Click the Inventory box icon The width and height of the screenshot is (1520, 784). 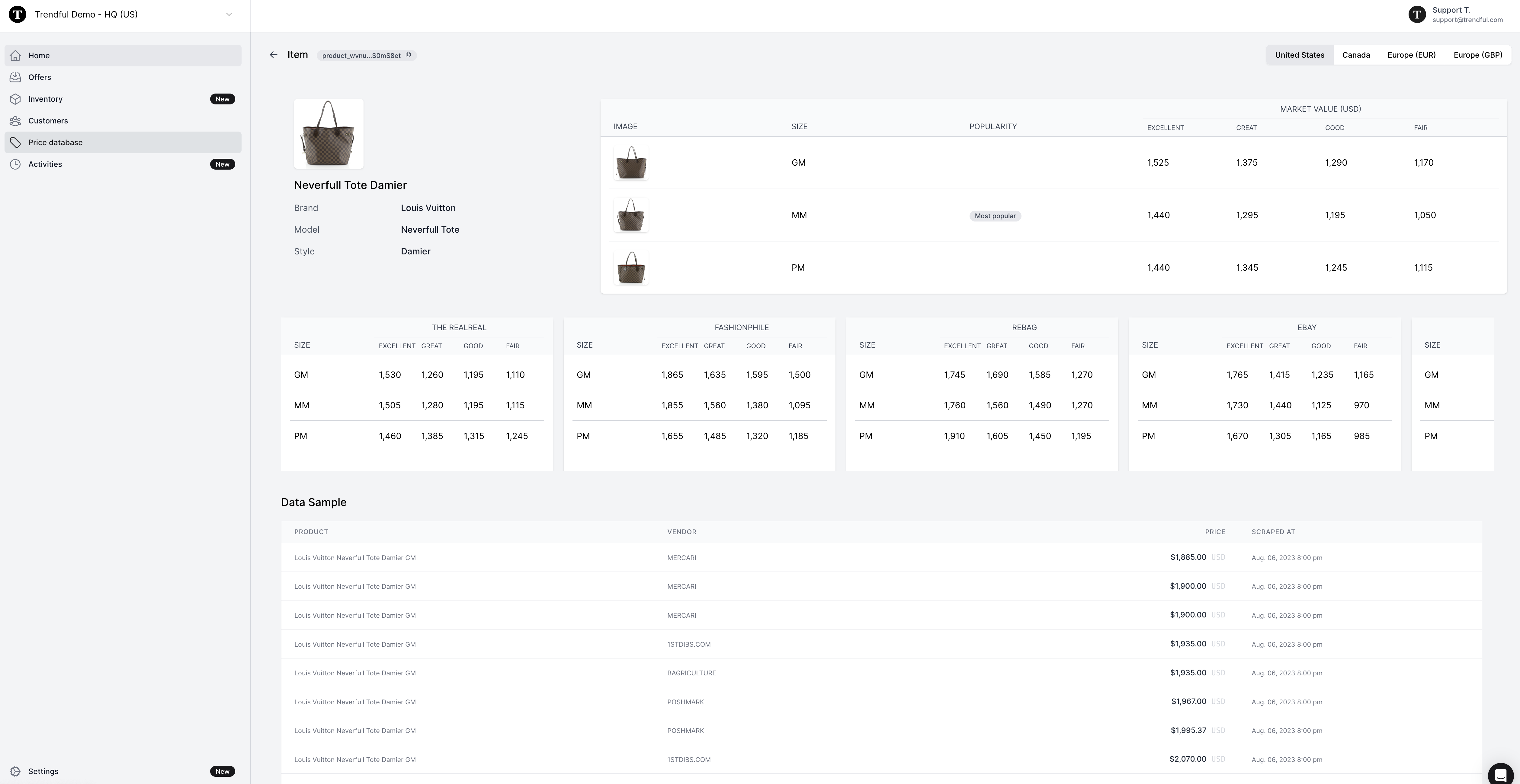tap(15, 99)
